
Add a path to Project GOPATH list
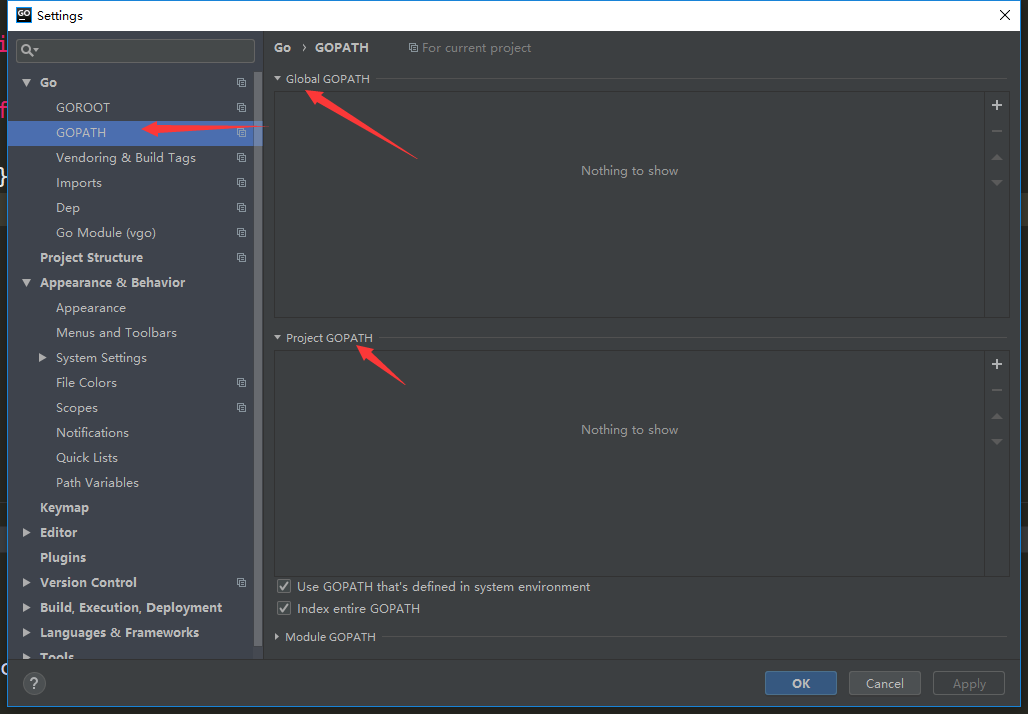point(997,364)
